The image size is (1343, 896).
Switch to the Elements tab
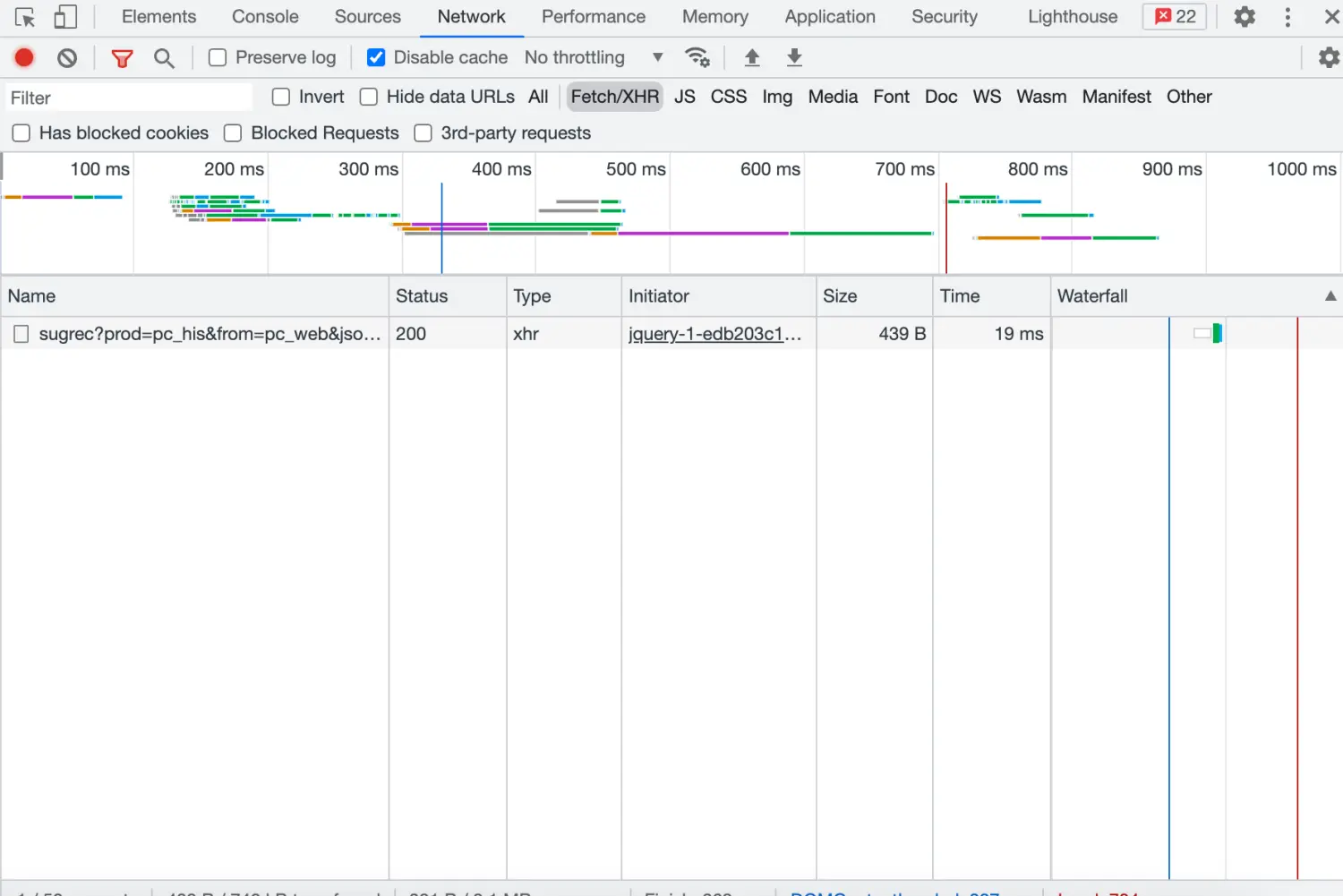click(x=158, y=17)
